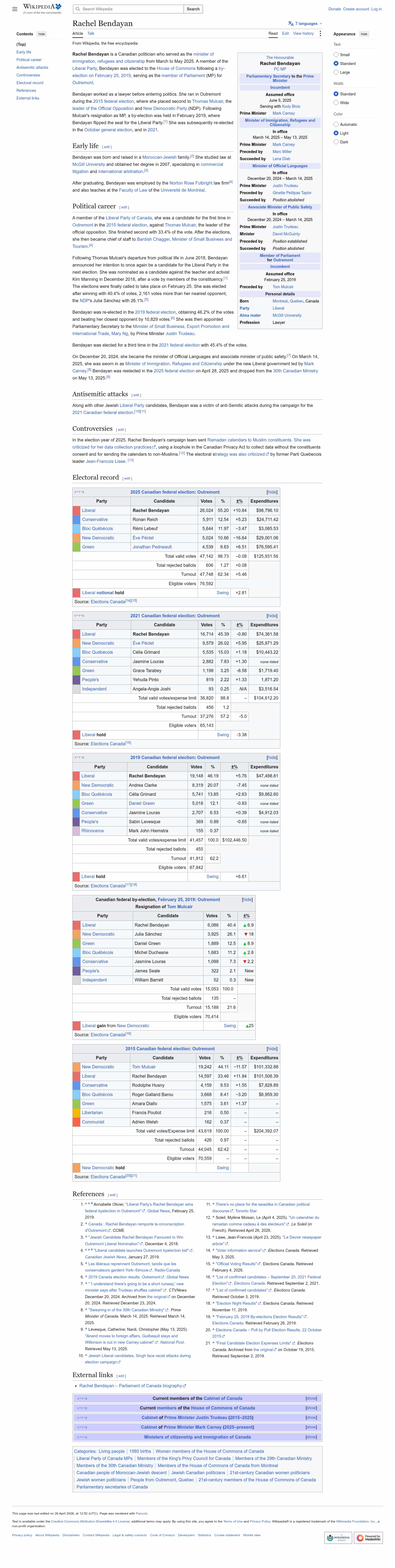Jump to Early life in Contents
395x1568 pixels.
[x=24, y=52]
